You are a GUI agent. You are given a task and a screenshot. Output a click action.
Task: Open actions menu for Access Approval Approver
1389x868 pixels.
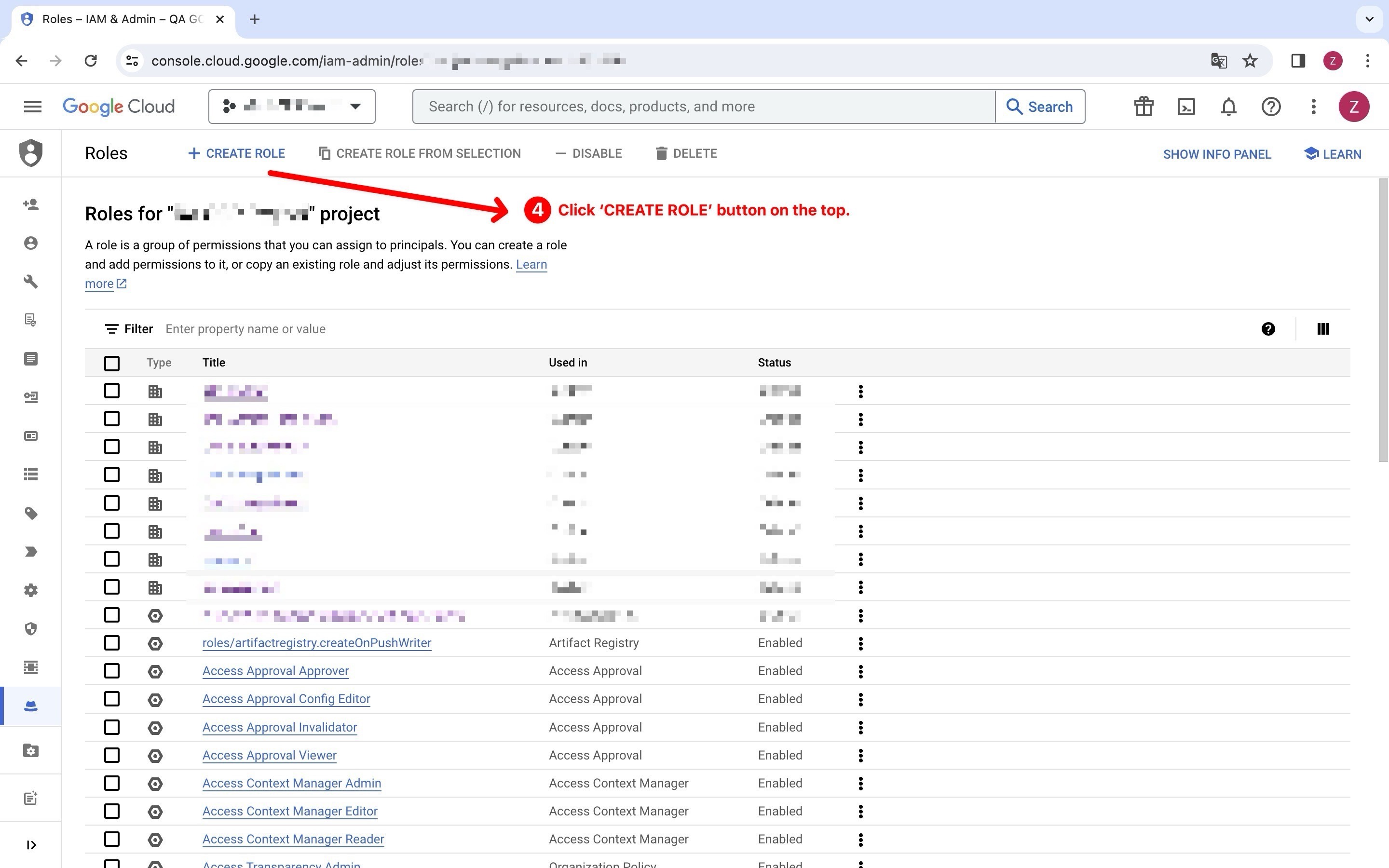point(860,671)
